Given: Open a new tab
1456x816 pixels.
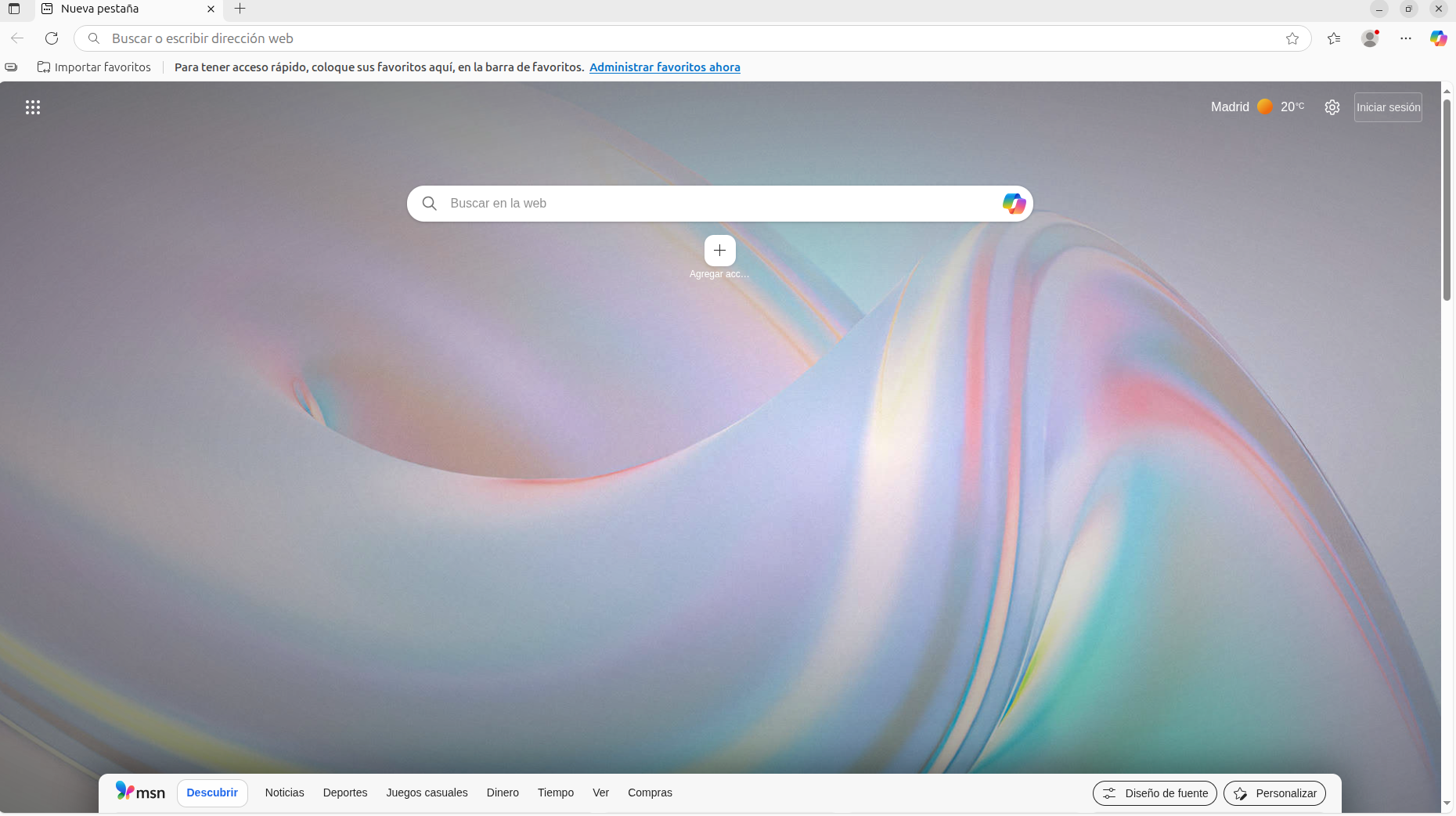Looking at the screenshot, I should pos(240,9).
